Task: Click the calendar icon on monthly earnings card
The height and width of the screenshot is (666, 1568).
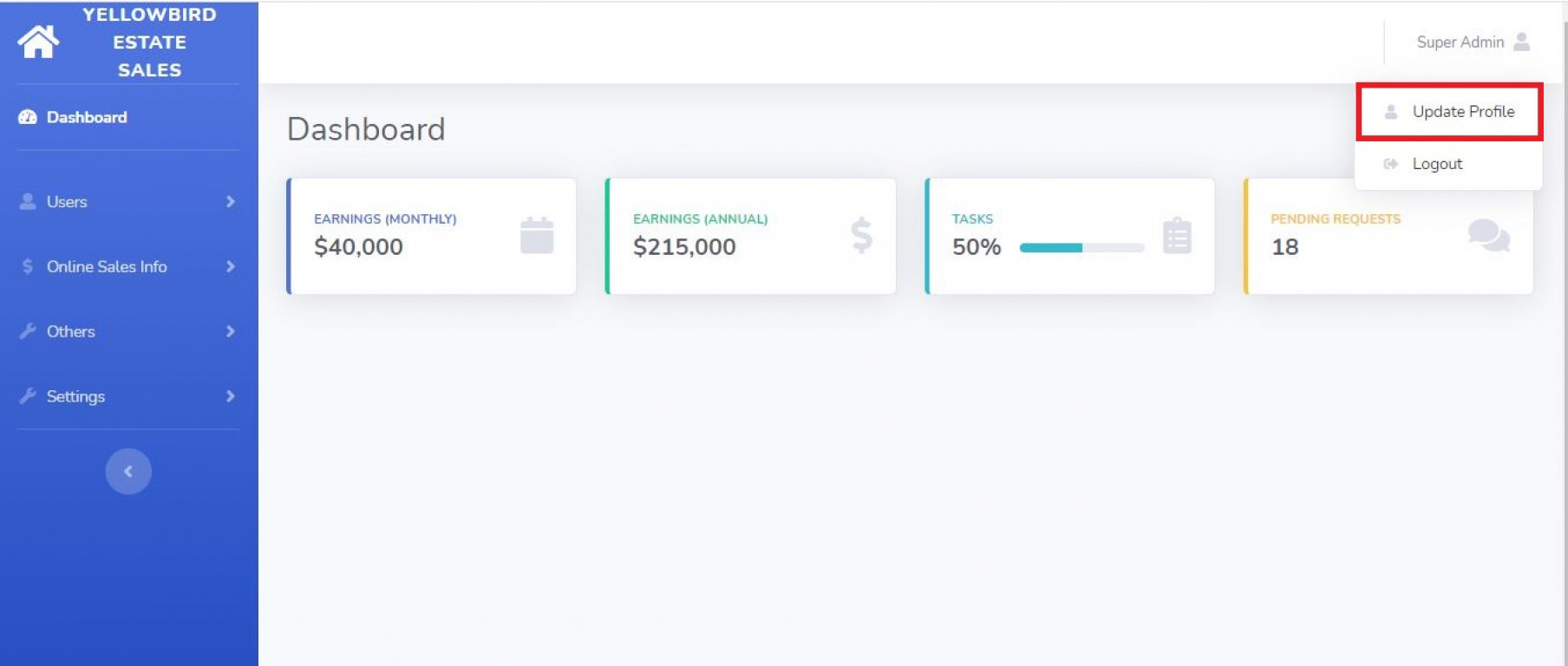Action: 537,235
